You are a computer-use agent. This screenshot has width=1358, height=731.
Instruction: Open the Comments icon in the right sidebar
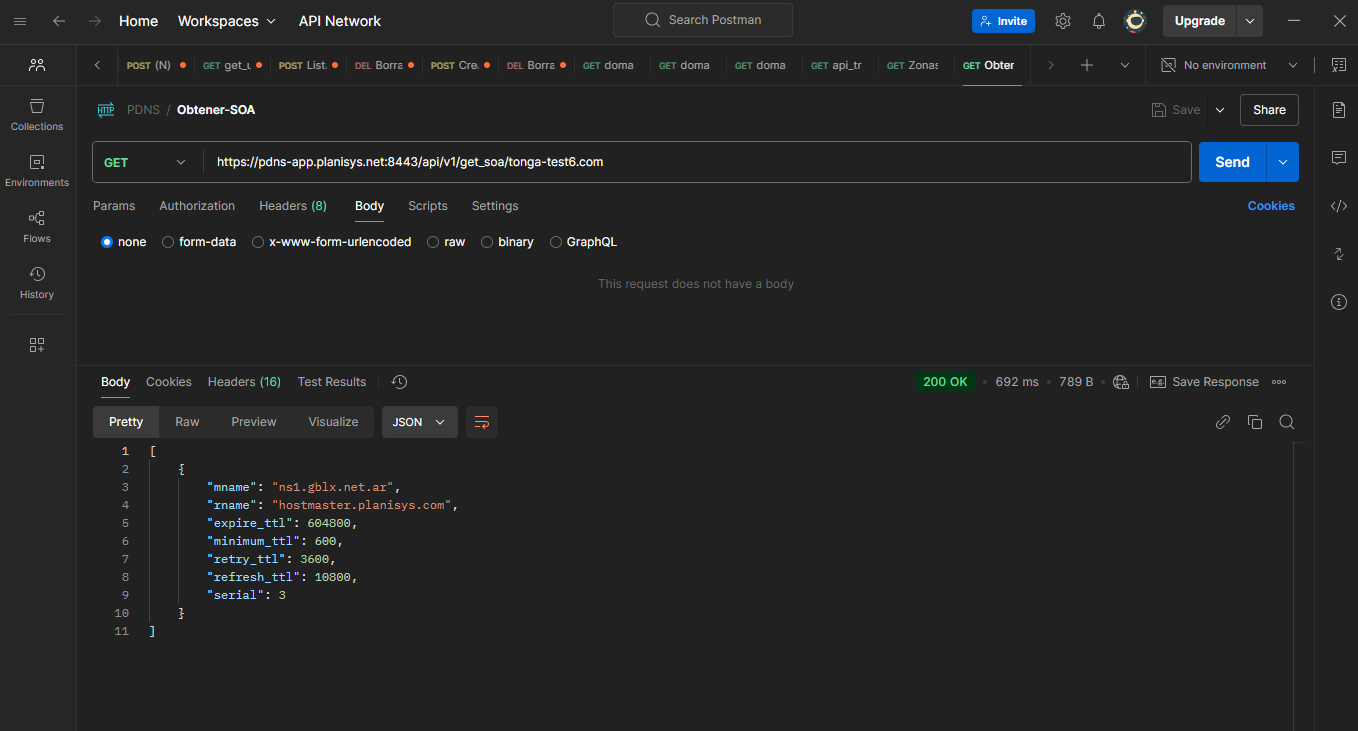(x=1339, y=158)
